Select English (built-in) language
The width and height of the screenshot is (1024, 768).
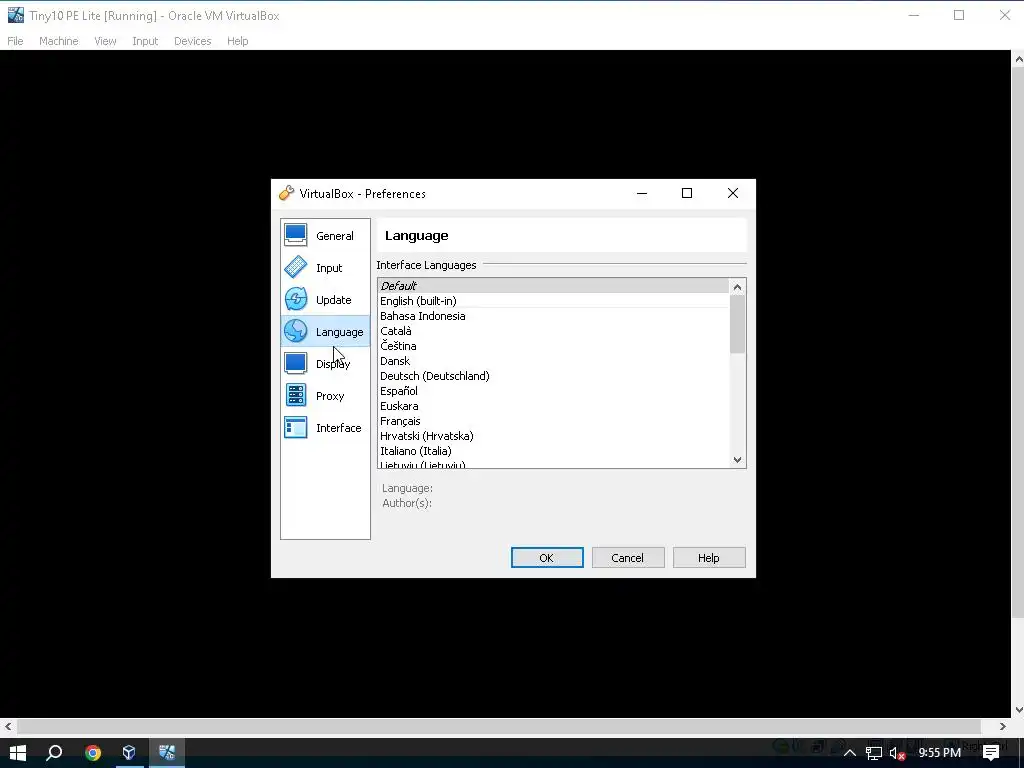click(x=553, y=300)
